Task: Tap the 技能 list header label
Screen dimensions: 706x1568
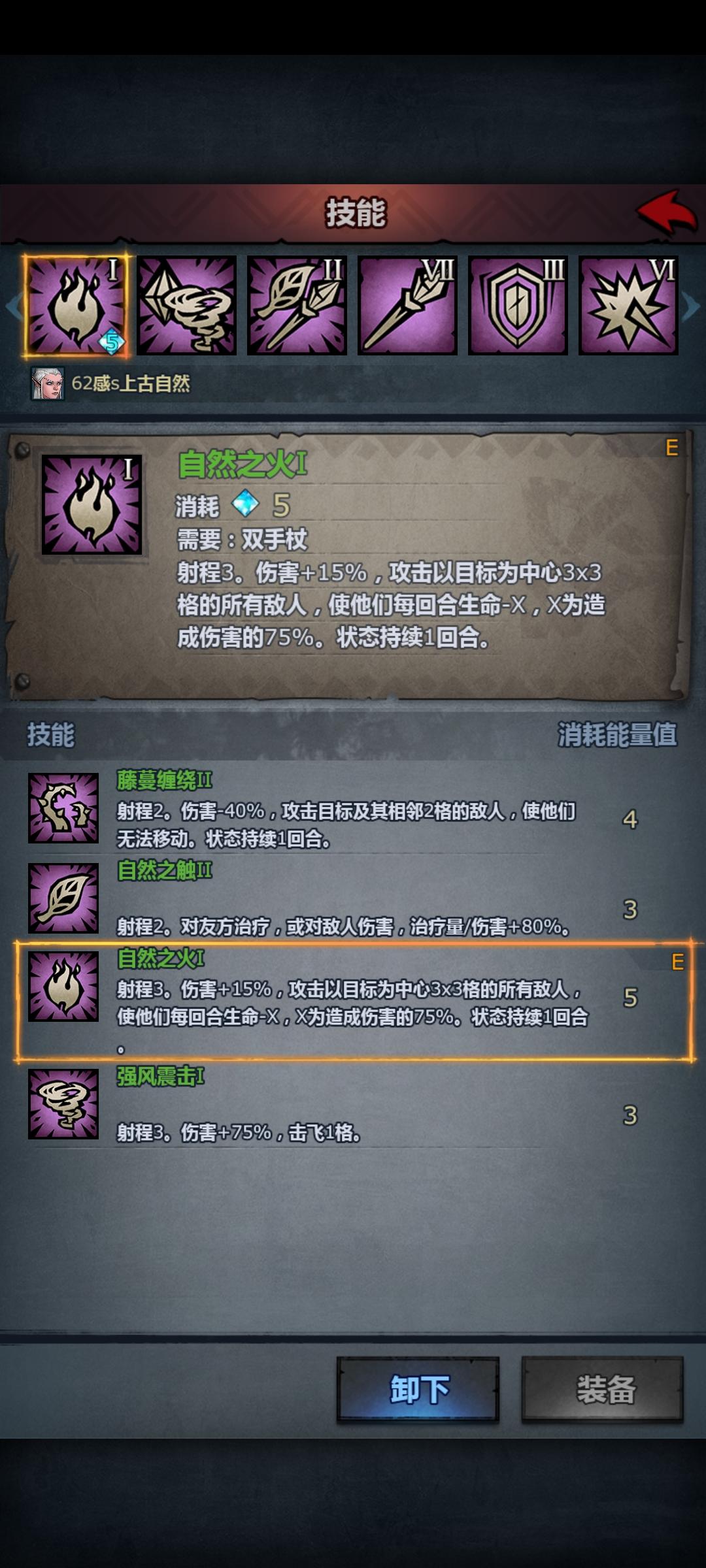Action: click(x=50, y=735)
